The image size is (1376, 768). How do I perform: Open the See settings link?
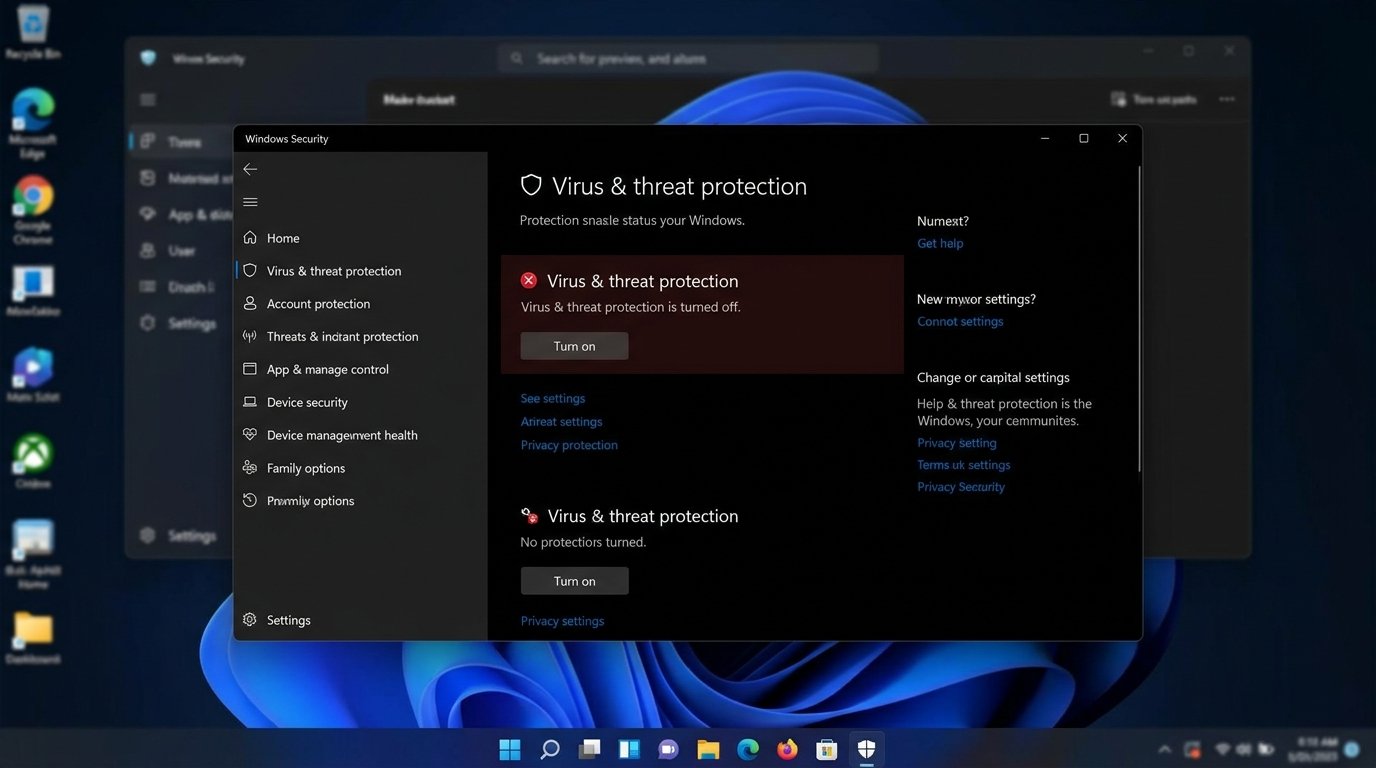553,398
